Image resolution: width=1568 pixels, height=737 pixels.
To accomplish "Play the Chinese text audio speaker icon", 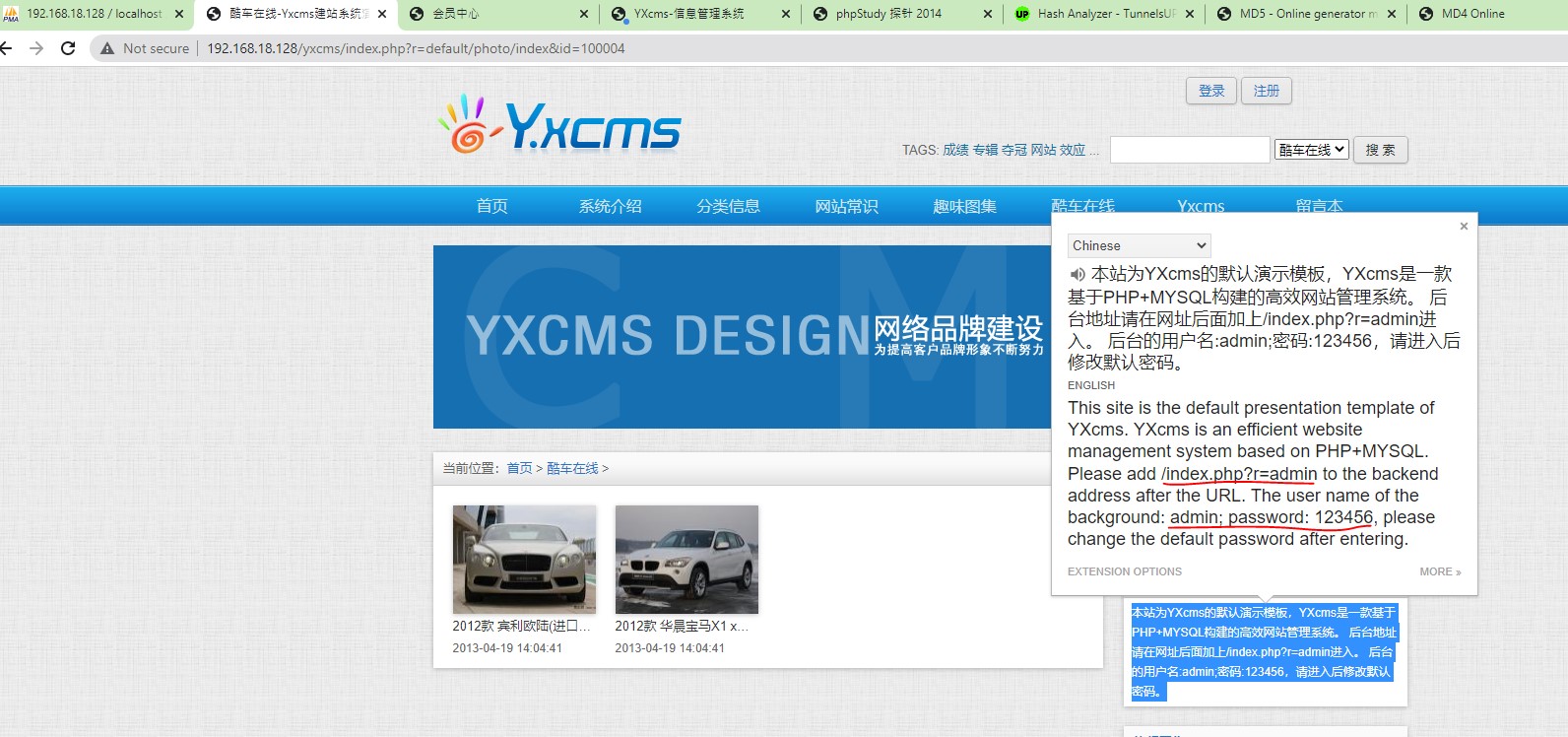I will tap(1078, 274).
